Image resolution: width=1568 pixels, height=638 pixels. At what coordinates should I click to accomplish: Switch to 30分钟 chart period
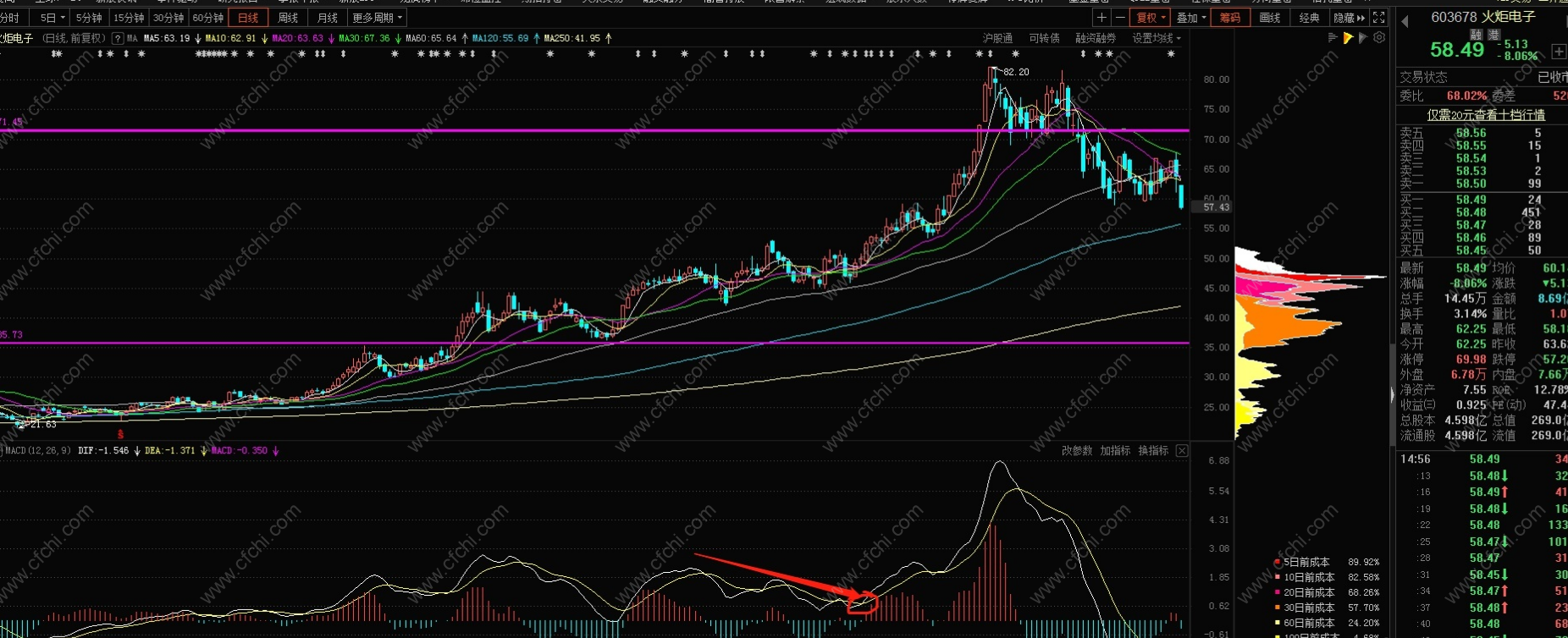tap(168, 18)
